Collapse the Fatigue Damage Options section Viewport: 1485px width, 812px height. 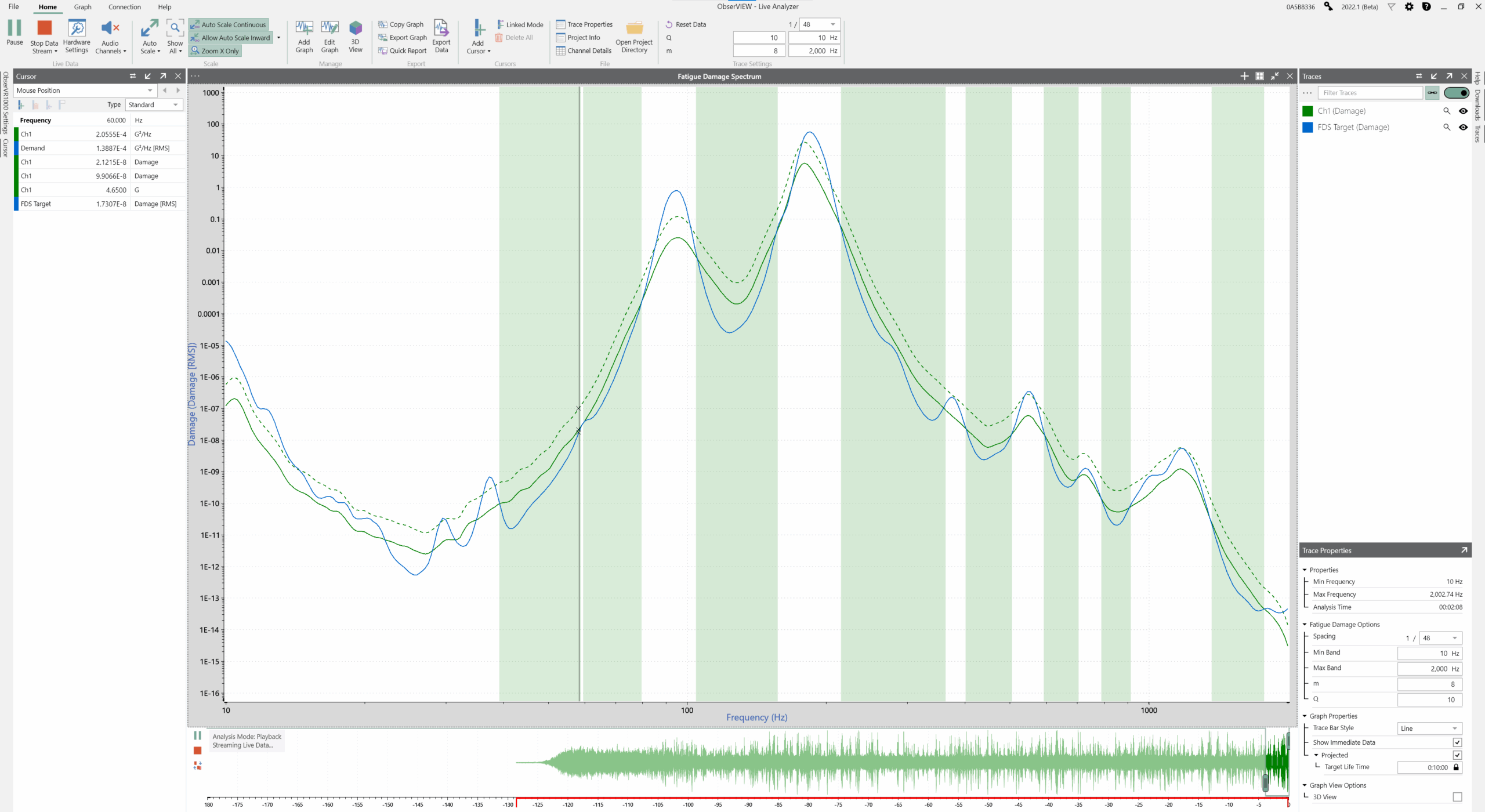click(1305, 625)
